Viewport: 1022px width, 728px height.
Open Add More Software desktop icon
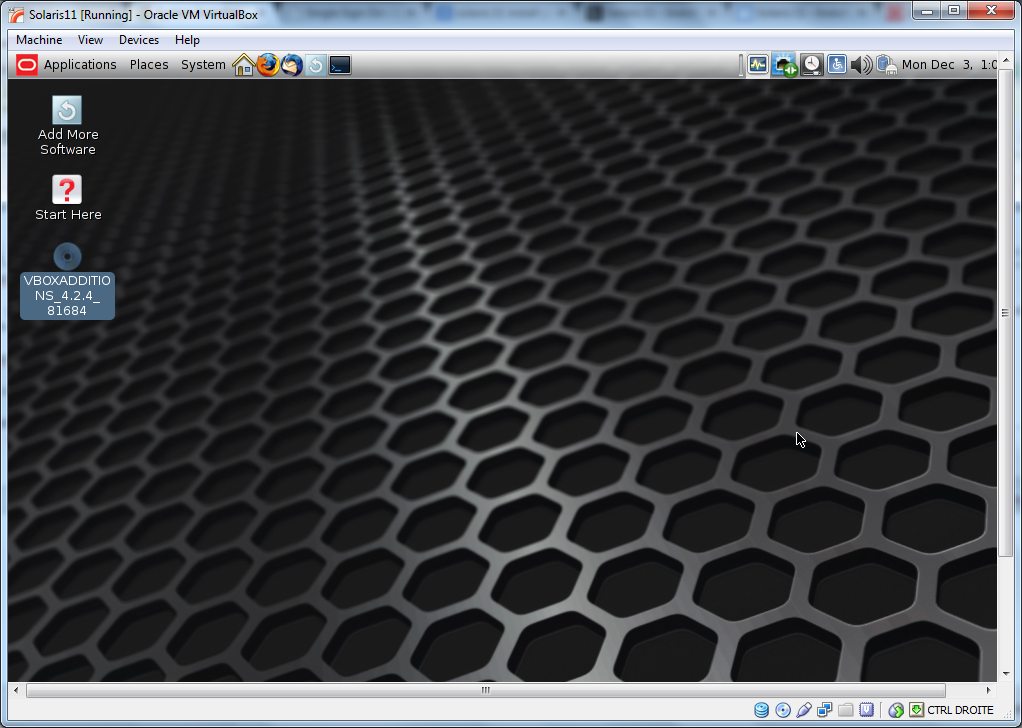tap(67, 111)
